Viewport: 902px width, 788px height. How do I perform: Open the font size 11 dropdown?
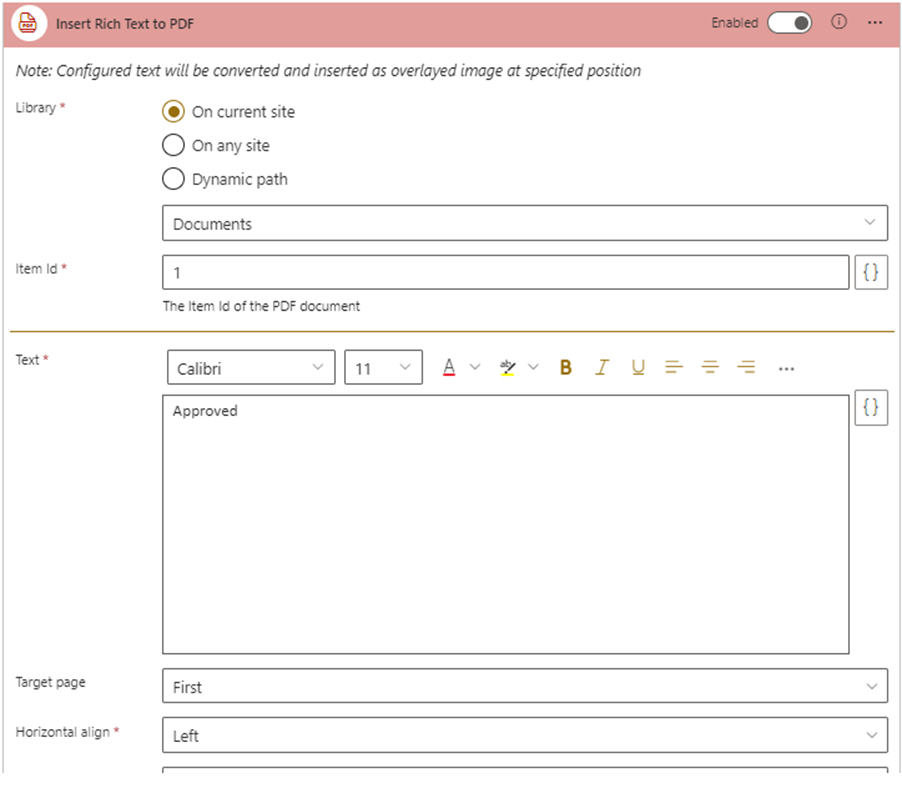pyautogui.click(x=383, y=368)
